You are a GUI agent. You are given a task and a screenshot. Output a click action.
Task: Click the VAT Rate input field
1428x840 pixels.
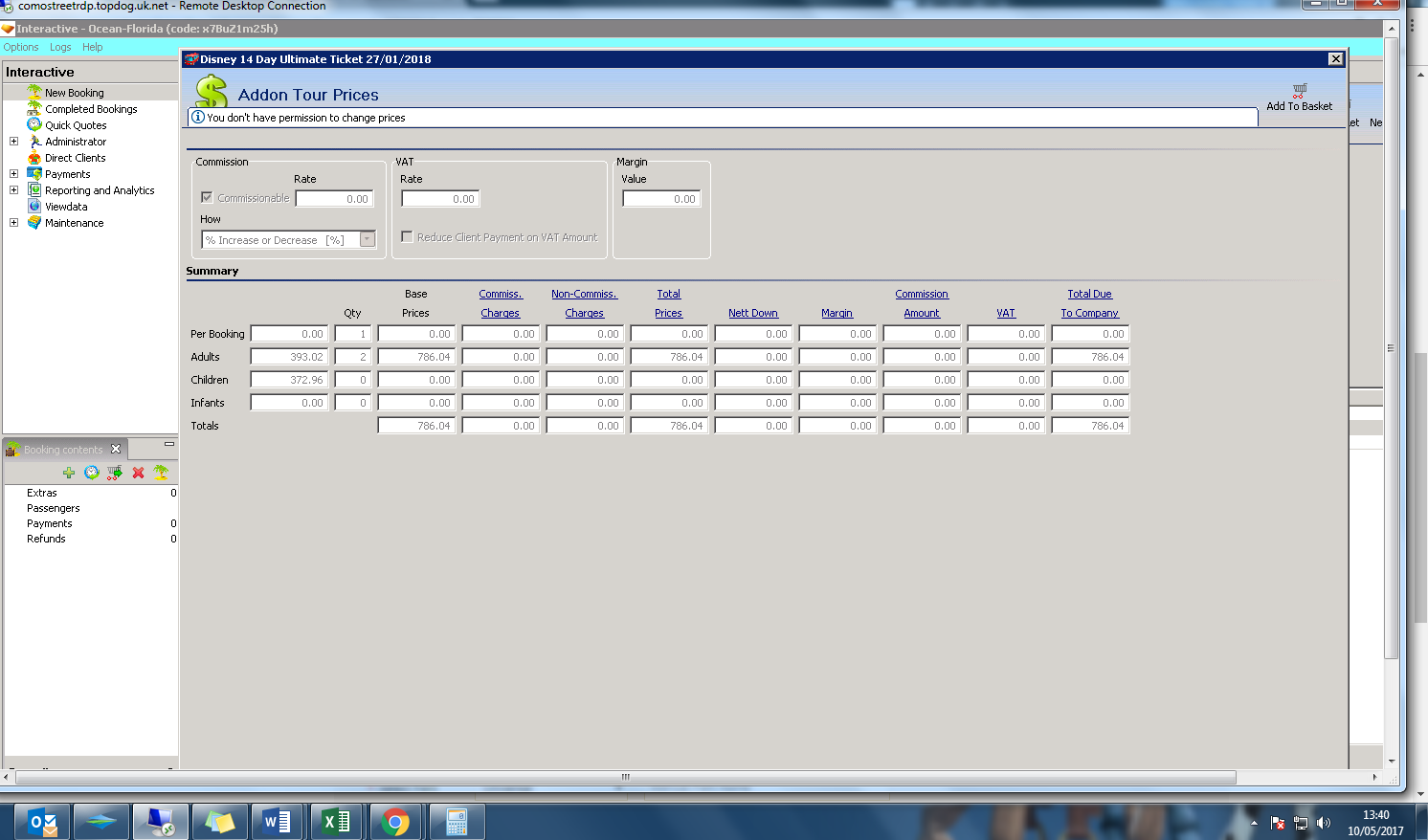pyautogui.click(x=440, y=199)
